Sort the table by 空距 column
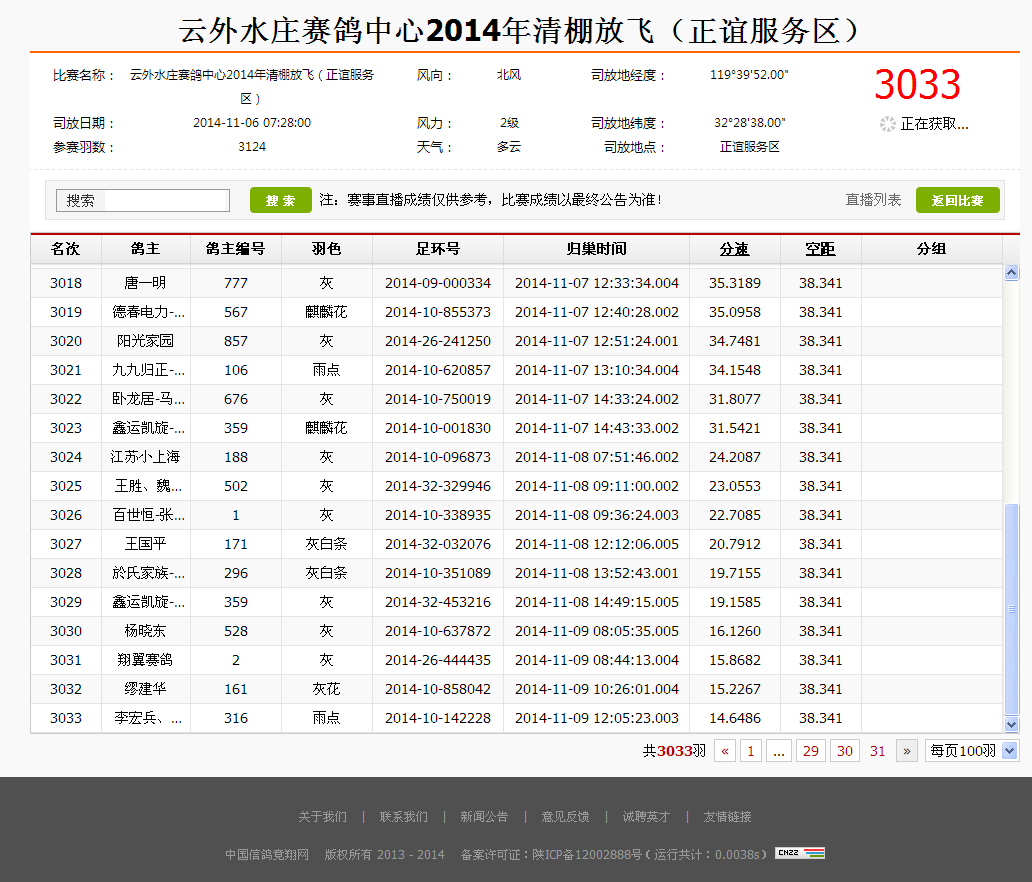Viewport: 1032px width, 882px height. pos(820,249)
